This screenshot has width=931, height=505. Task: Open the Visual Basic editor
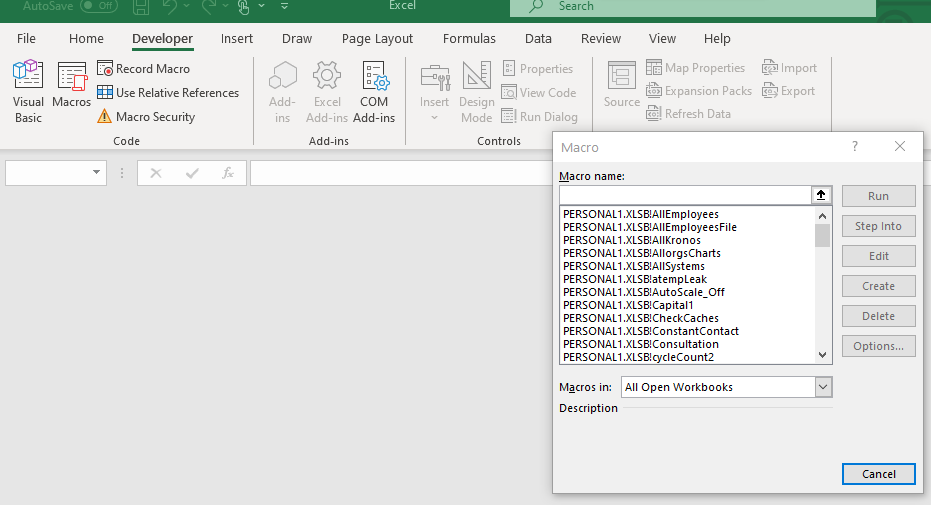point(28,92)
